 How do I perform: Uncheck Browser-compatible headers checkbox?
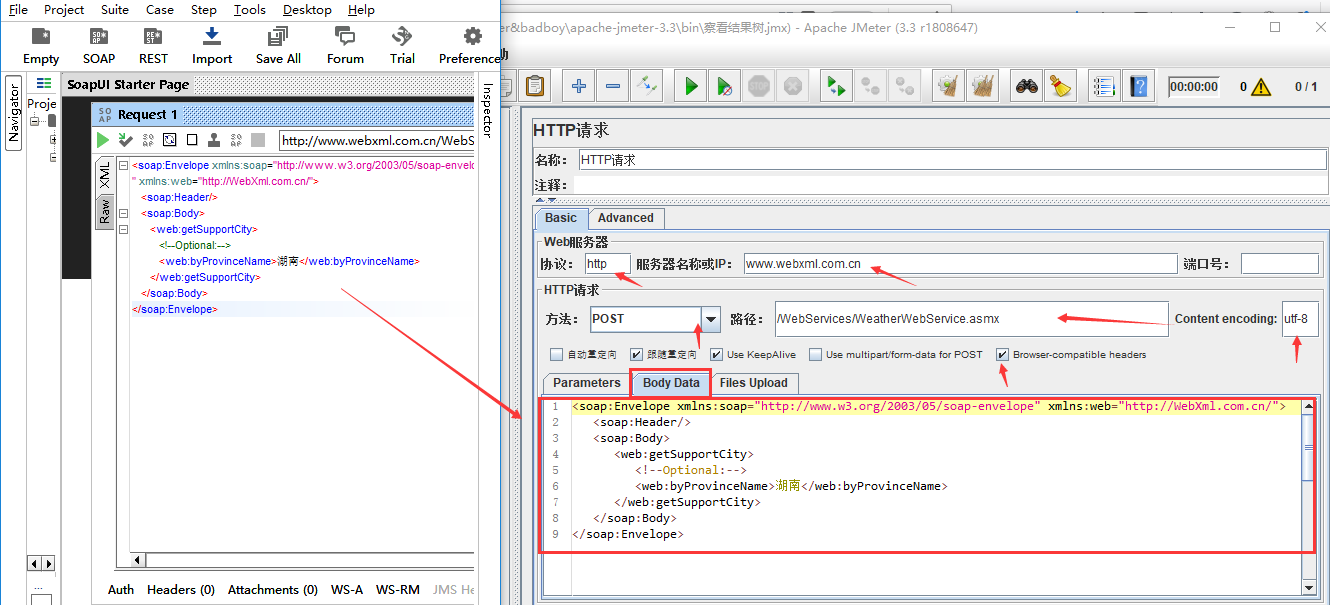1002,355
